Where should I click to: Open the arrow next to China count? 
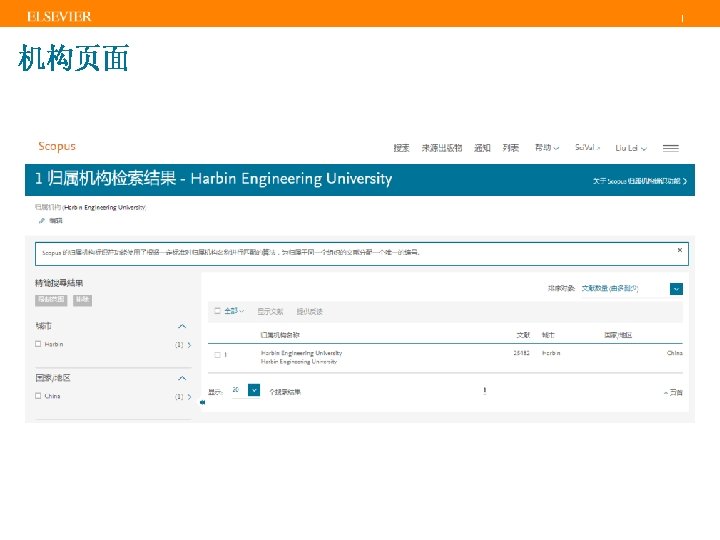(x=189, y=397)
